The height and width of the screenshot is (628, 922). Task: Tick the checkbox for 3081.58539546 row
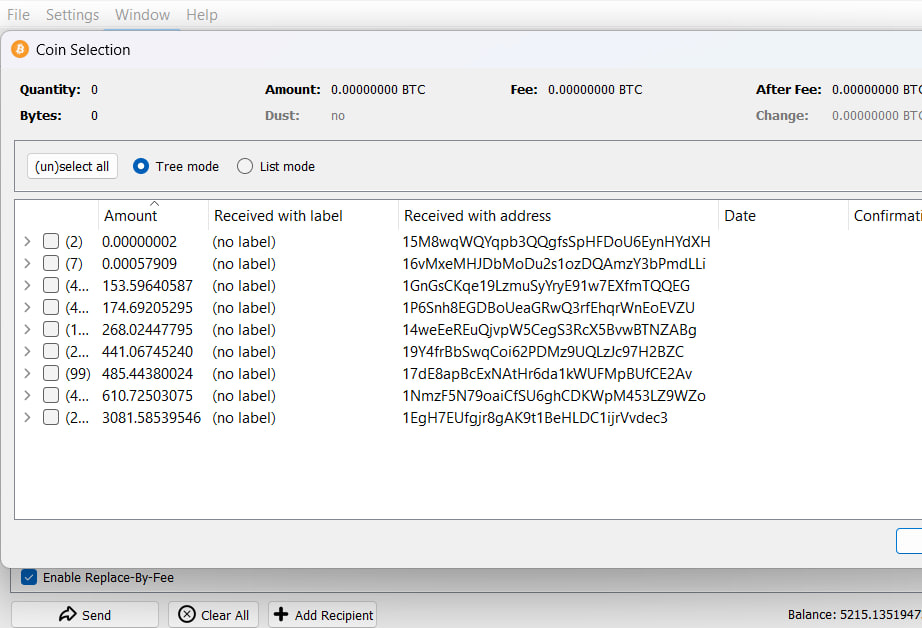coord(51,417)
